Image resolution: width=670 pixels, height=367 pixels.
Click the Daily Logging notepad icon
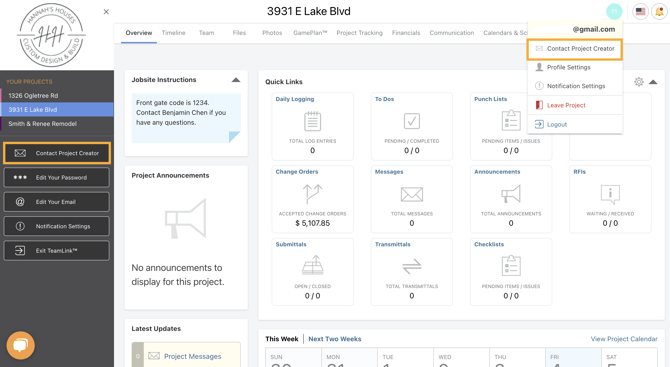[x=312, y=121]
